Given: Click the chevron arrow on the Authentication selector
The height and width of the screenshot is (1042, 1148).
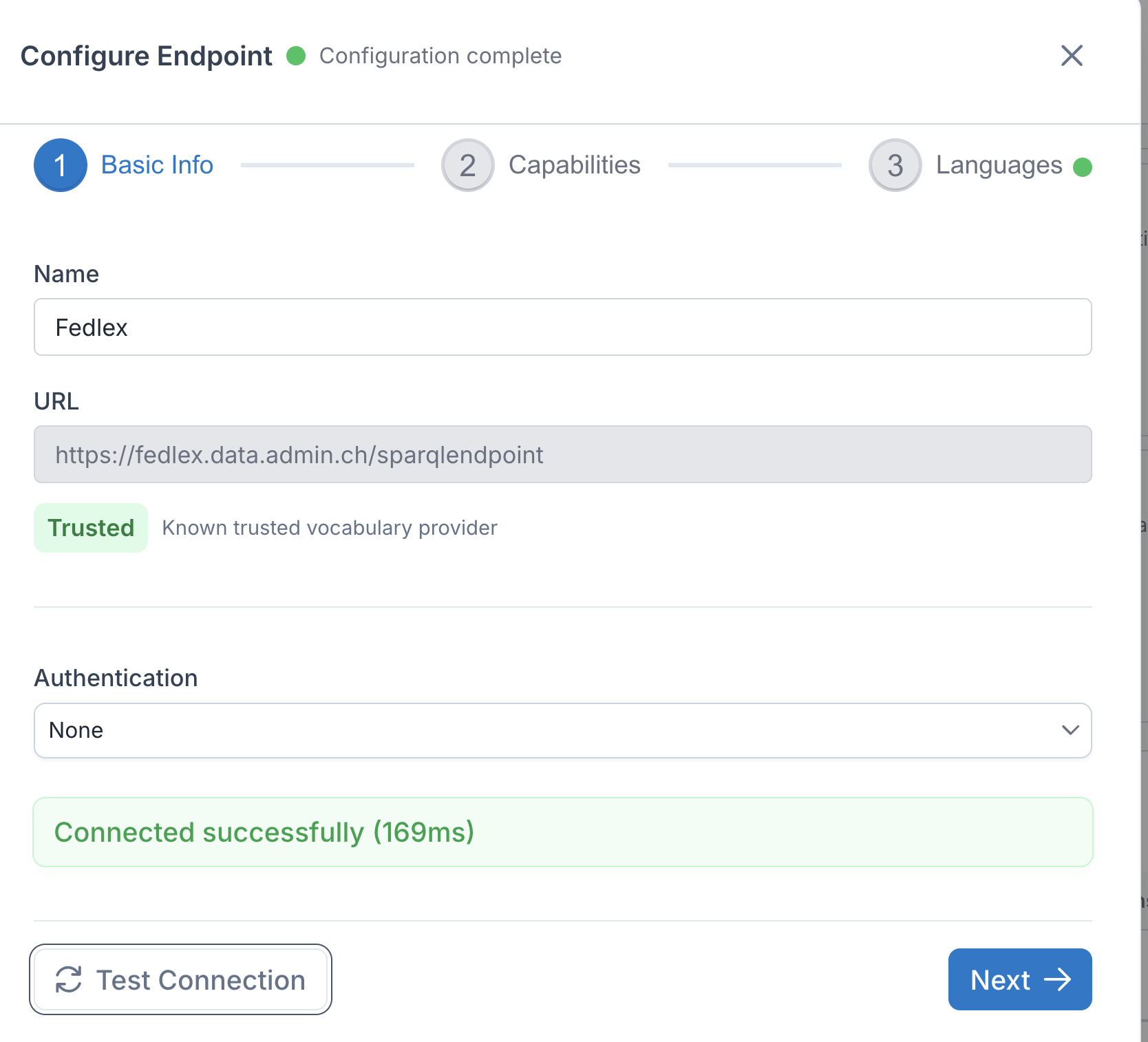Looking at the screenshot, I should coord(1070,730).
